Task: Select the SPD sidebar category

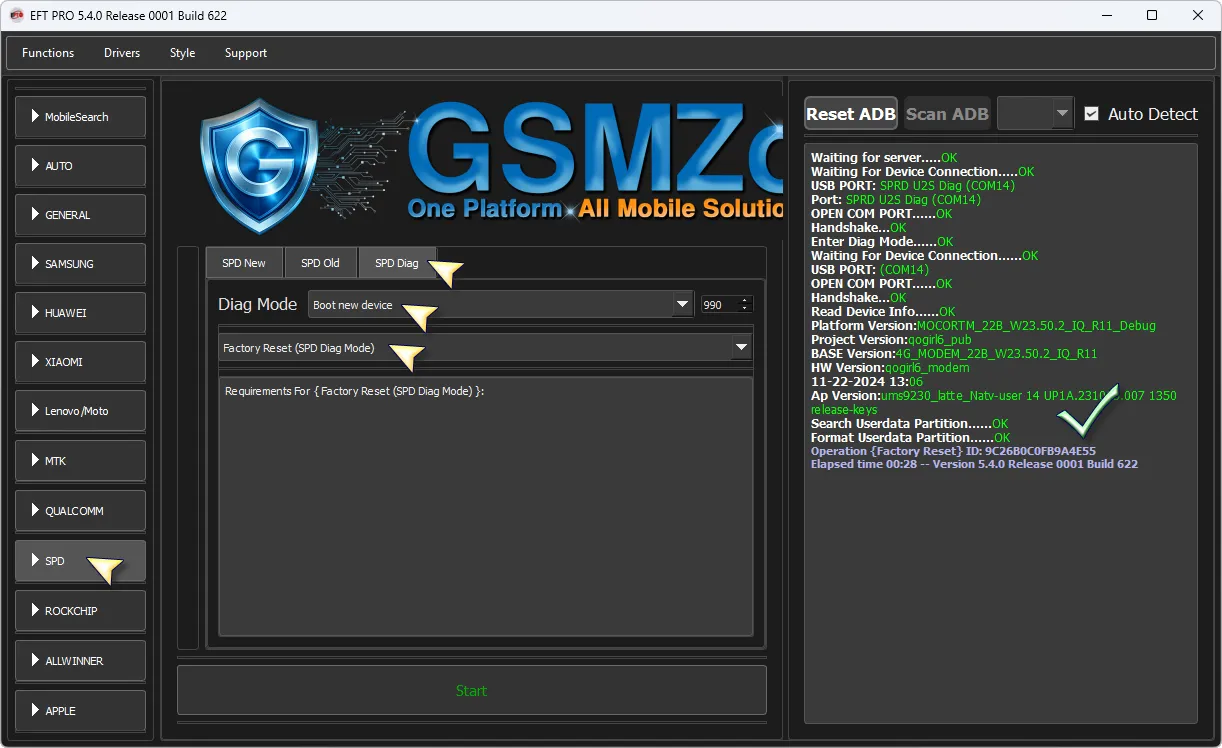Action: (x=80, y=561)
